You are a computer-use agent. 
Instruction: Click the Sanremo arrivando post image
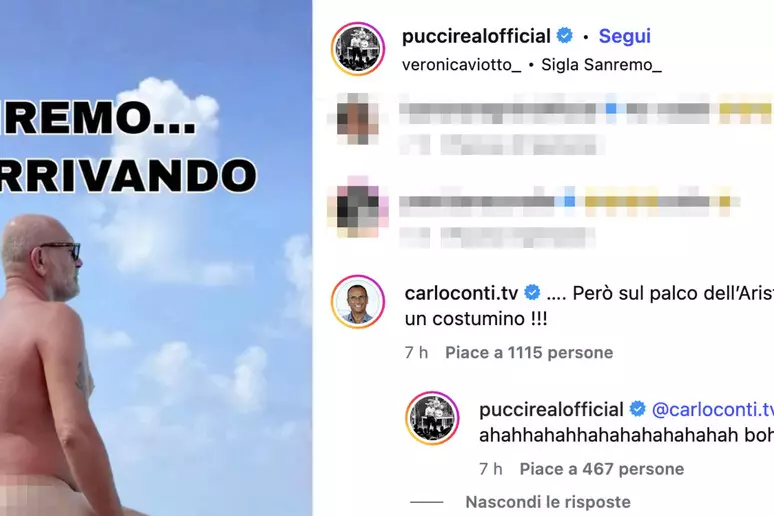(156, 258)
